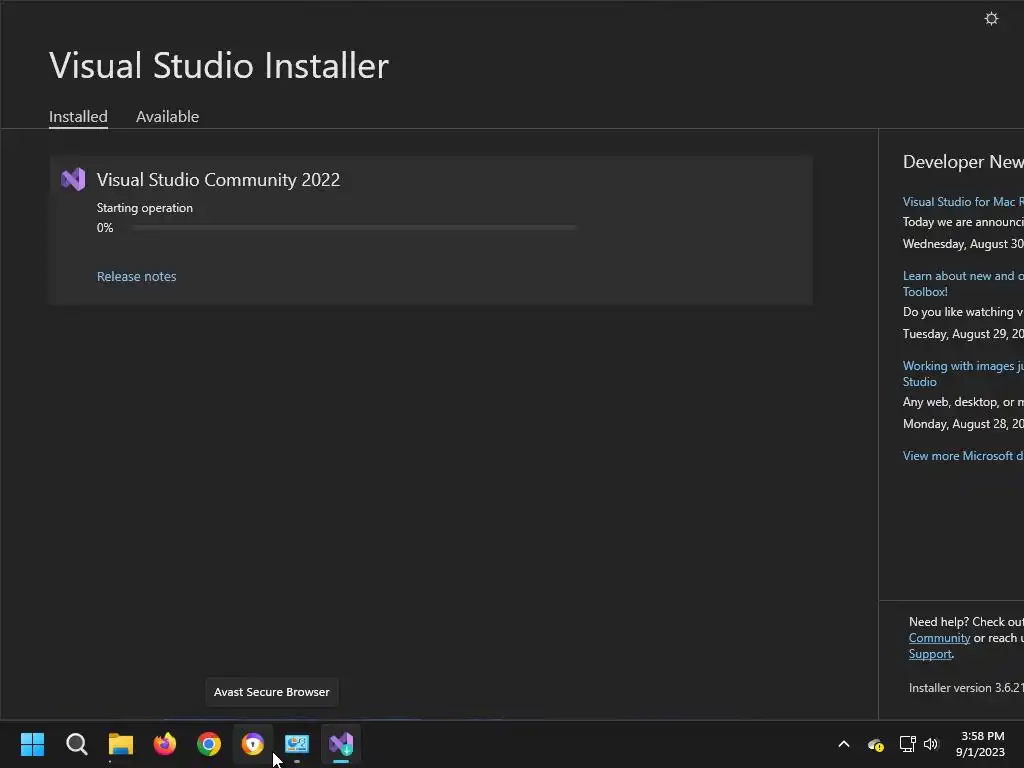
Task: Open network status tray icon
Action: point(907,744)
